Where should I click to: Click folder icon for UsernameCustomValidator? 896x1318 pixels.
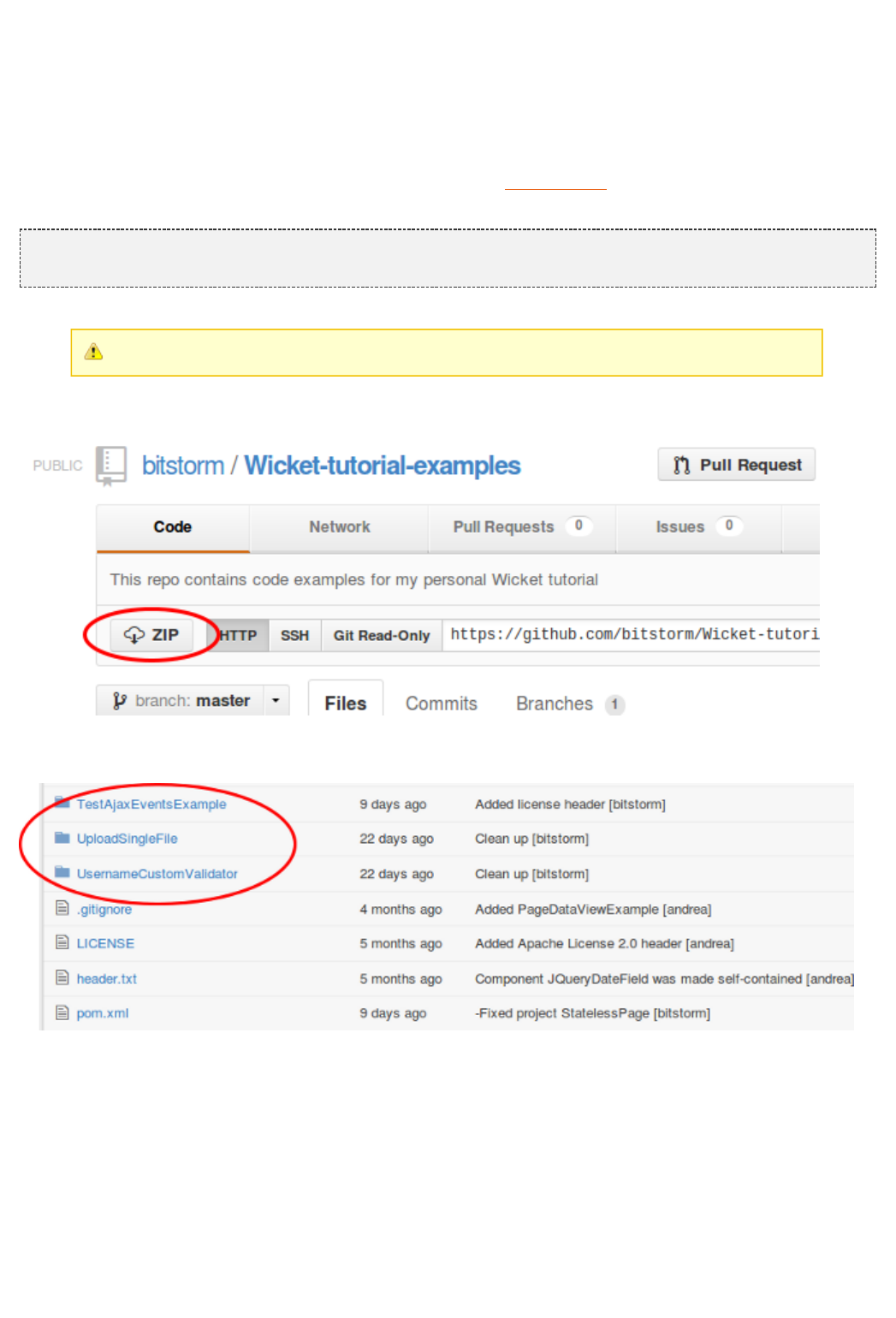62,872
